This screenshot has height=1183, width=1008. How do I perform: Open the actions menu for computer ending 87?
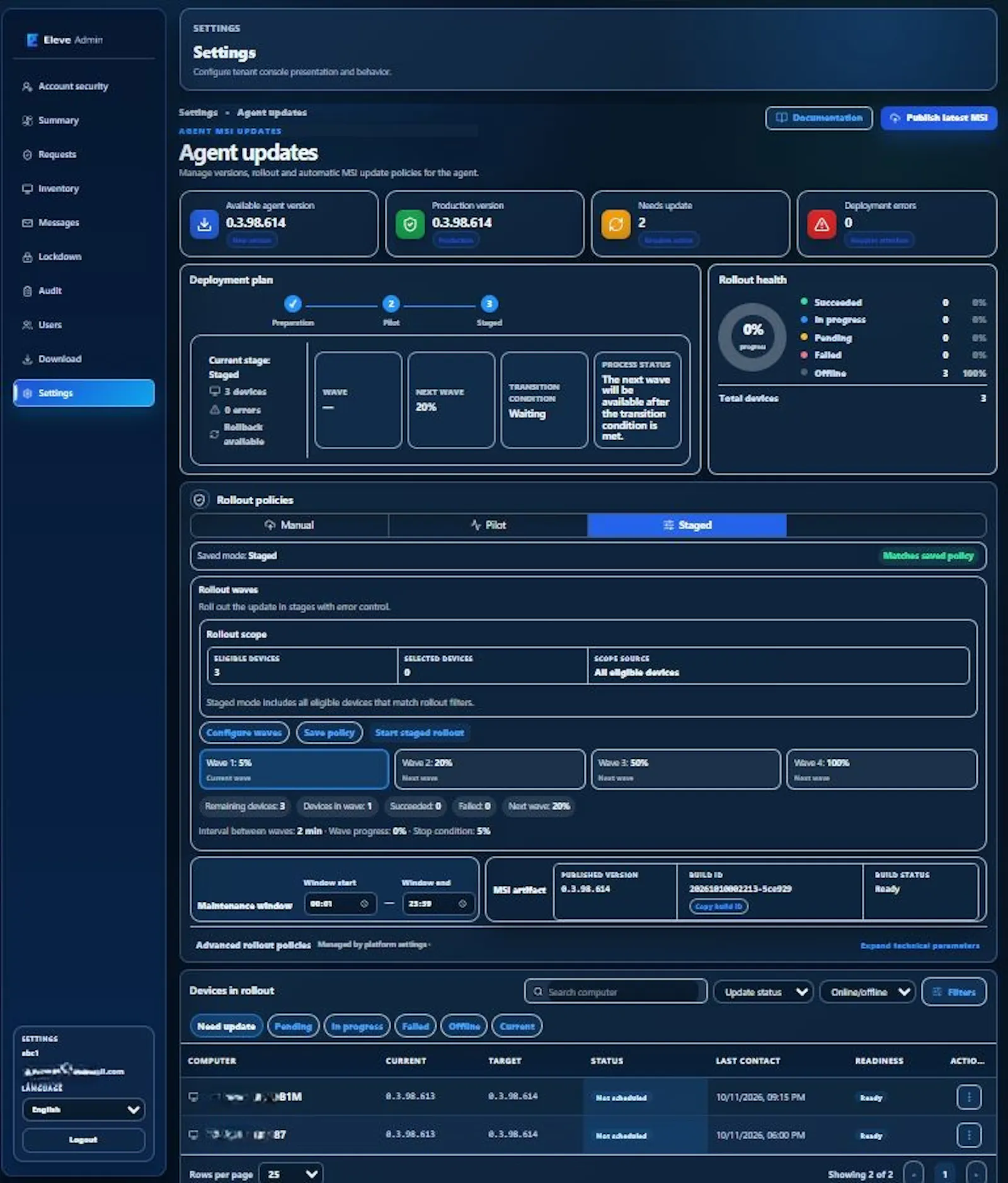click(x=969, y=1136)
